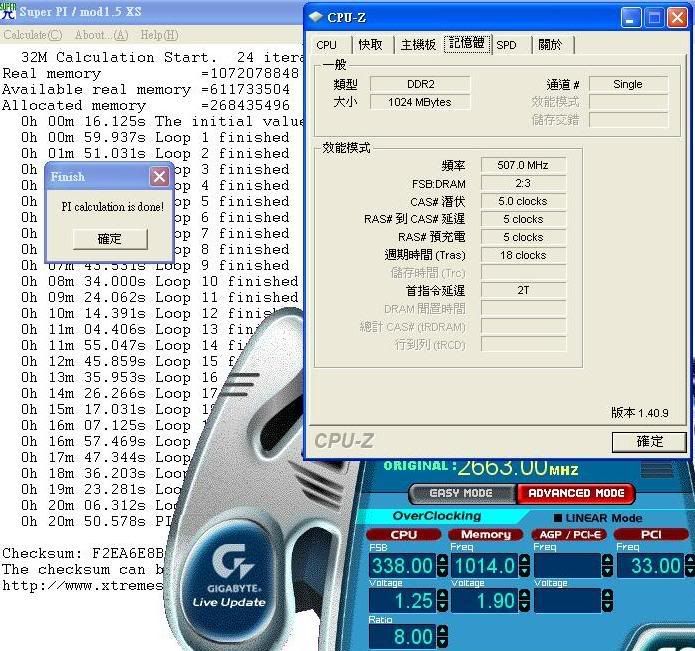Click the memory size field 1024 MBytes
Image resolution: width=695 pixels, height=651 pixels.
[x=420, y=102]
